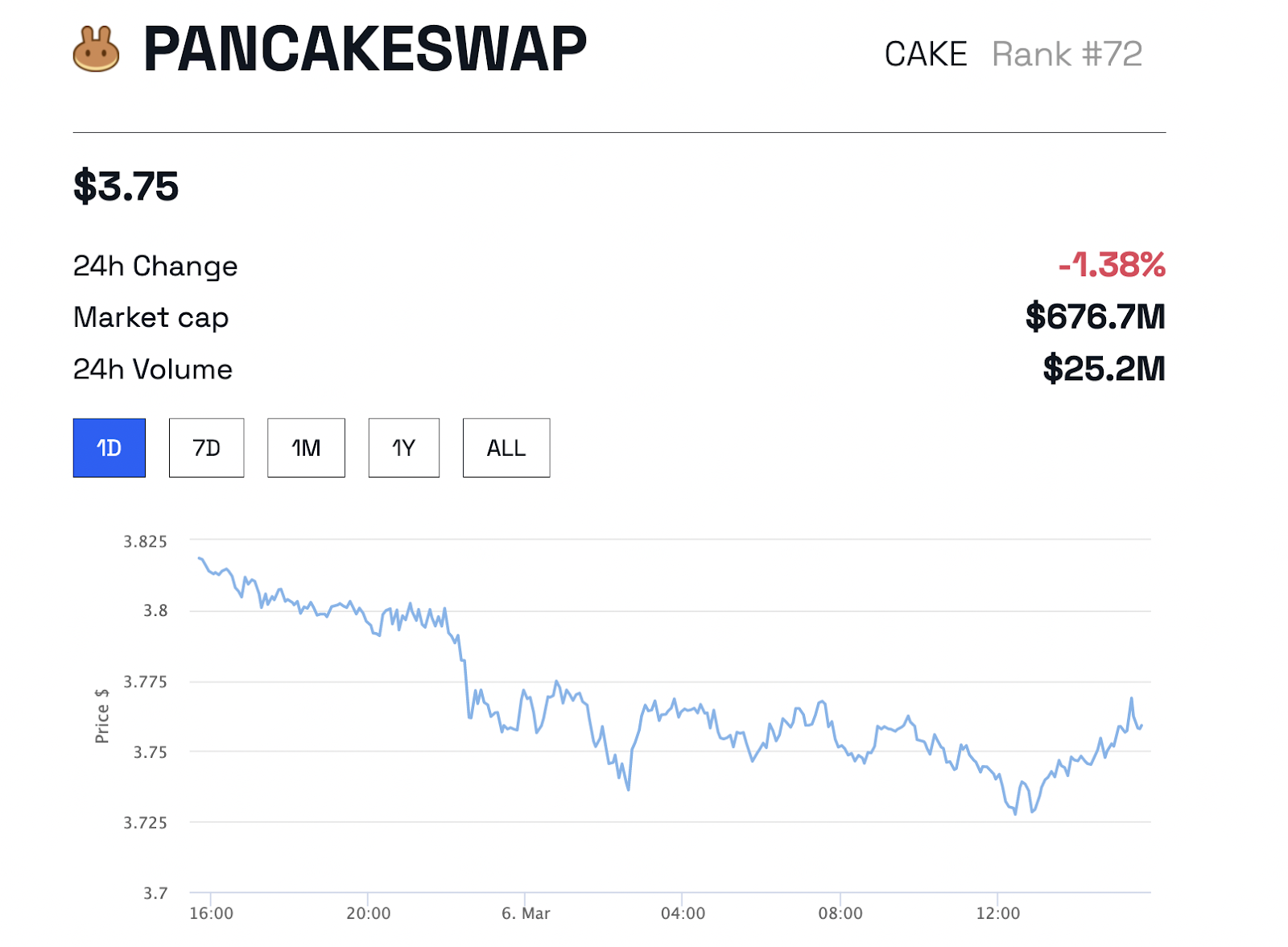Click the 16:00 time axis label

pos(211,913)
